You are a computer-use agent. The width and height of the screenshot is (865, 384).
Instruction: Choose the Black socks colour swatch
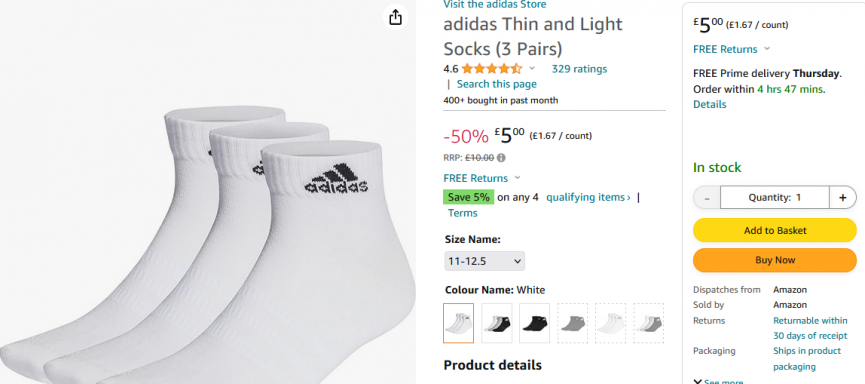point(535,323)
